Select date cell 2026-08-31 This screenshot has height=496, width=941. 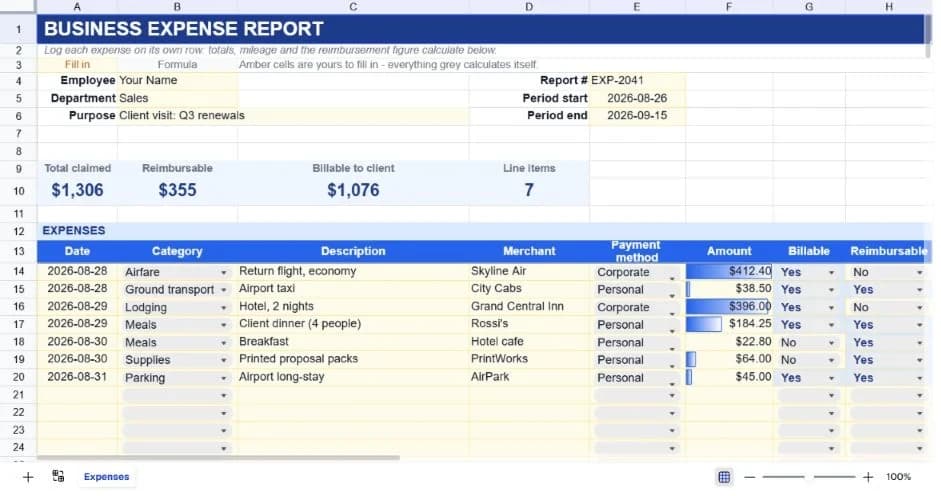pyautogui.click(x=77, y=377)
